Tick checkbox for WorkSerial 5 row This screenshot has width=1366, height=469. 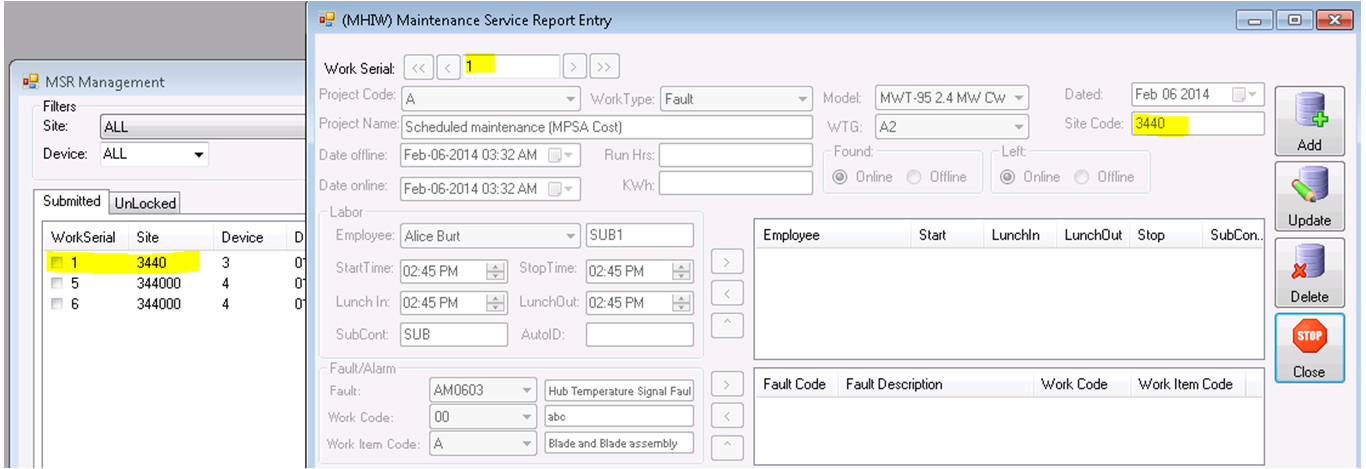pos(58,284)
